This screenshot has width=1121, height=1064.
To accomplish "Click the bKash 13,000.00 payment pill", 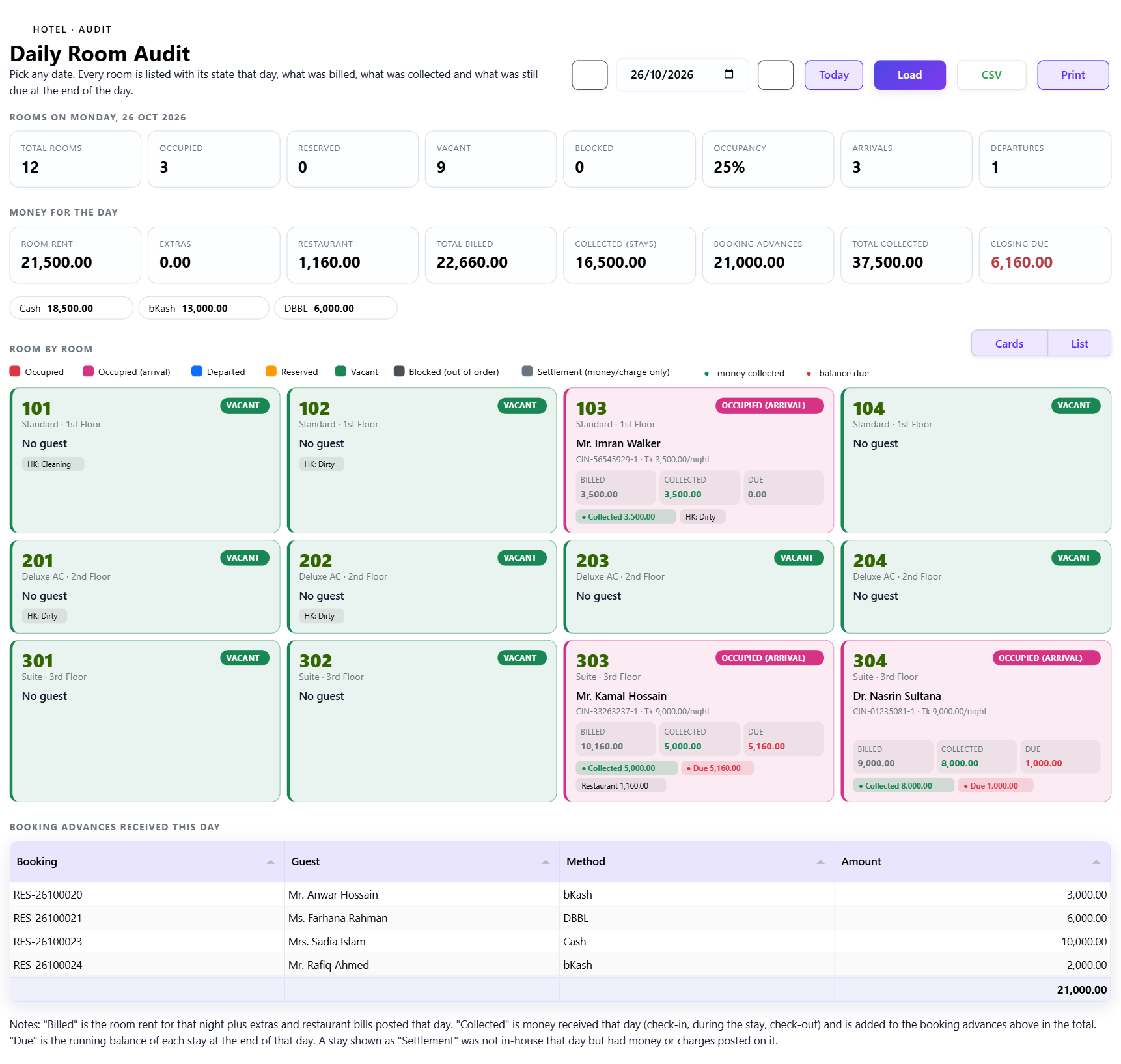I will [204, 308].
